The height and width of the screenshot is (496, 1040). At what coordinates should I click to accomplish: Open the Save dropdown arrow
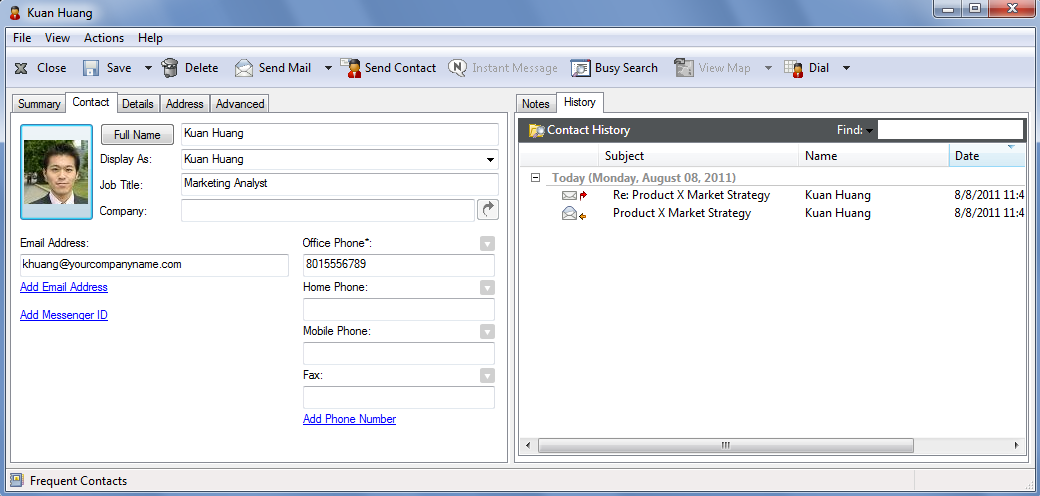148,68
